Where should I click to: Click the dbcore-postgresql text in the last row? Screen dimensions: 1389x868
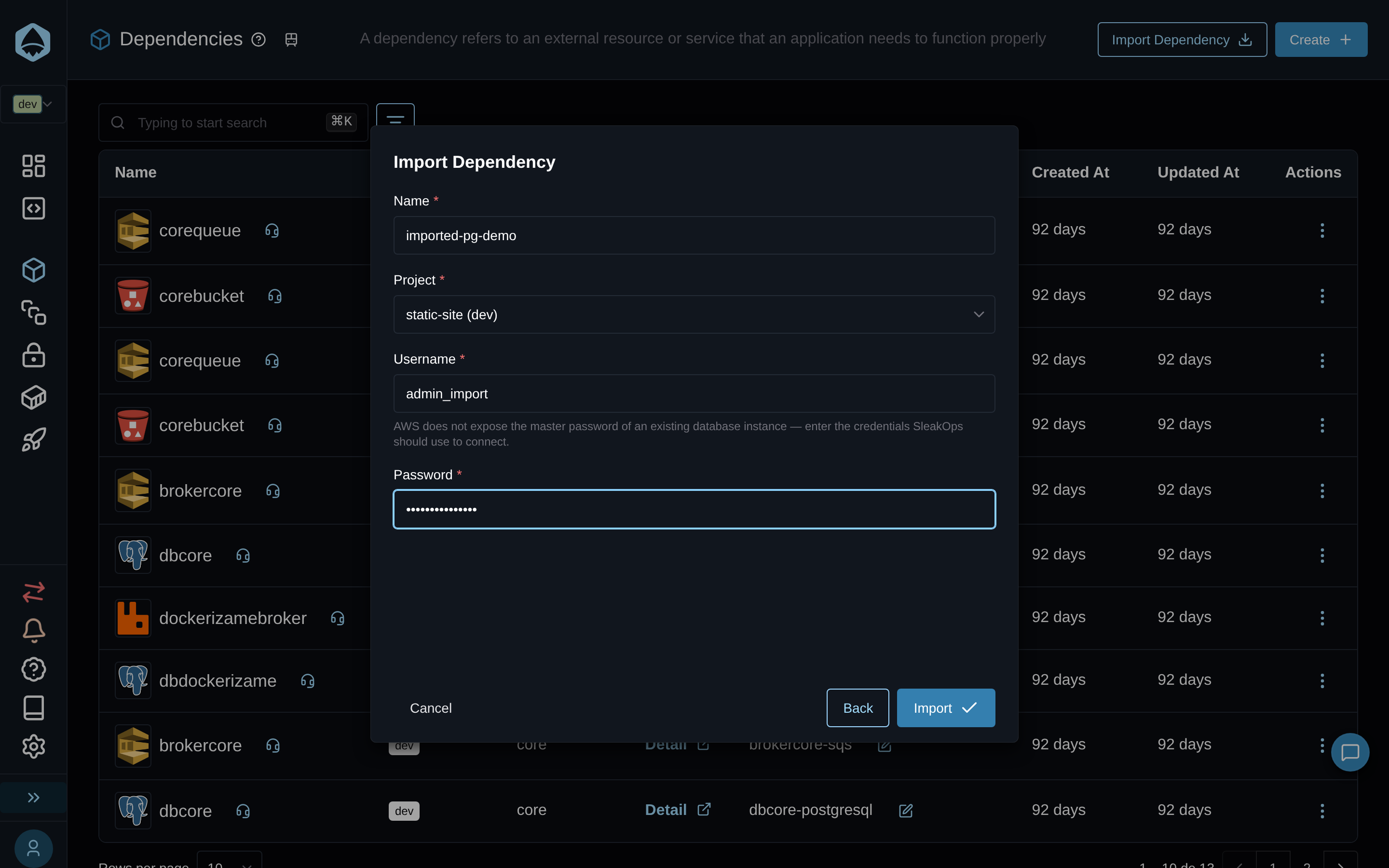[x=810, y=810]
